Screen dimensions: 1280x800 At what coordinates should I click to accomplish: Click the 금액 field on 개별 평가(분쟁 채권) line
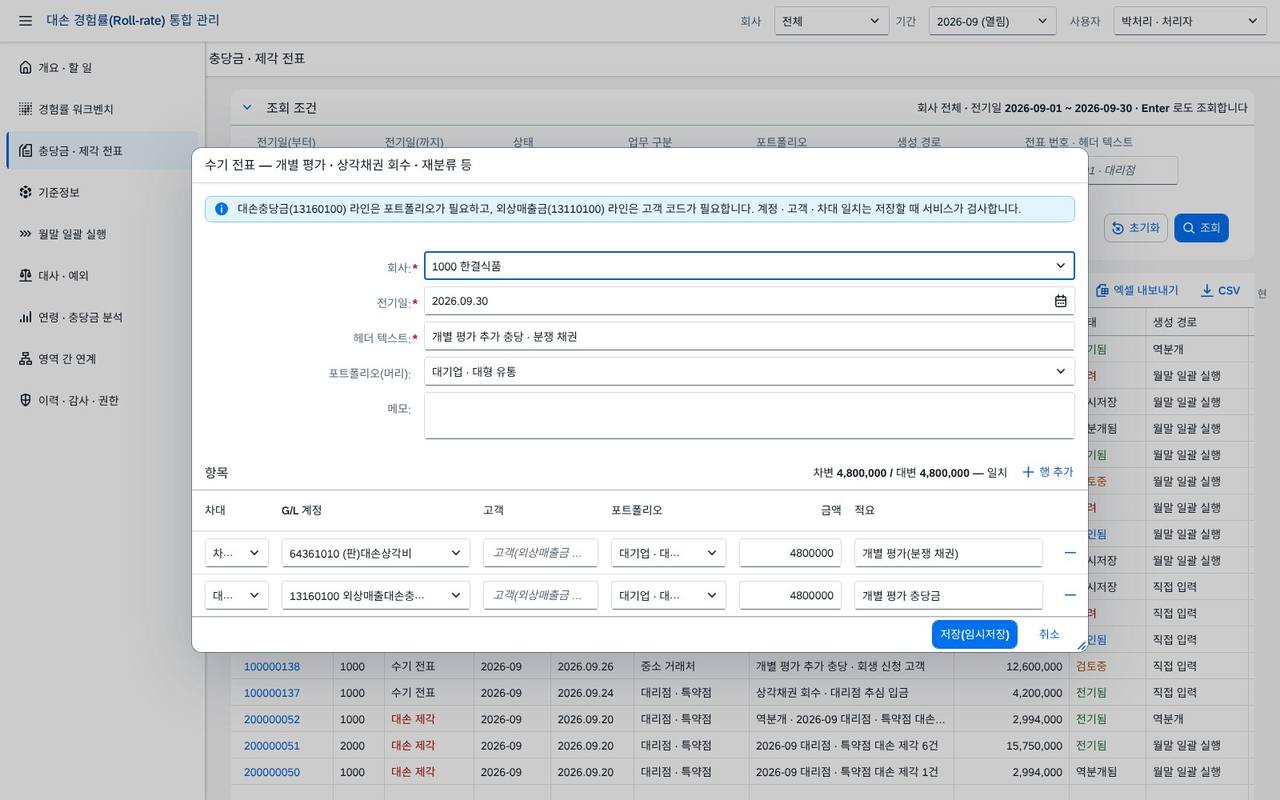pyautogui.click(x=790, y=553)
